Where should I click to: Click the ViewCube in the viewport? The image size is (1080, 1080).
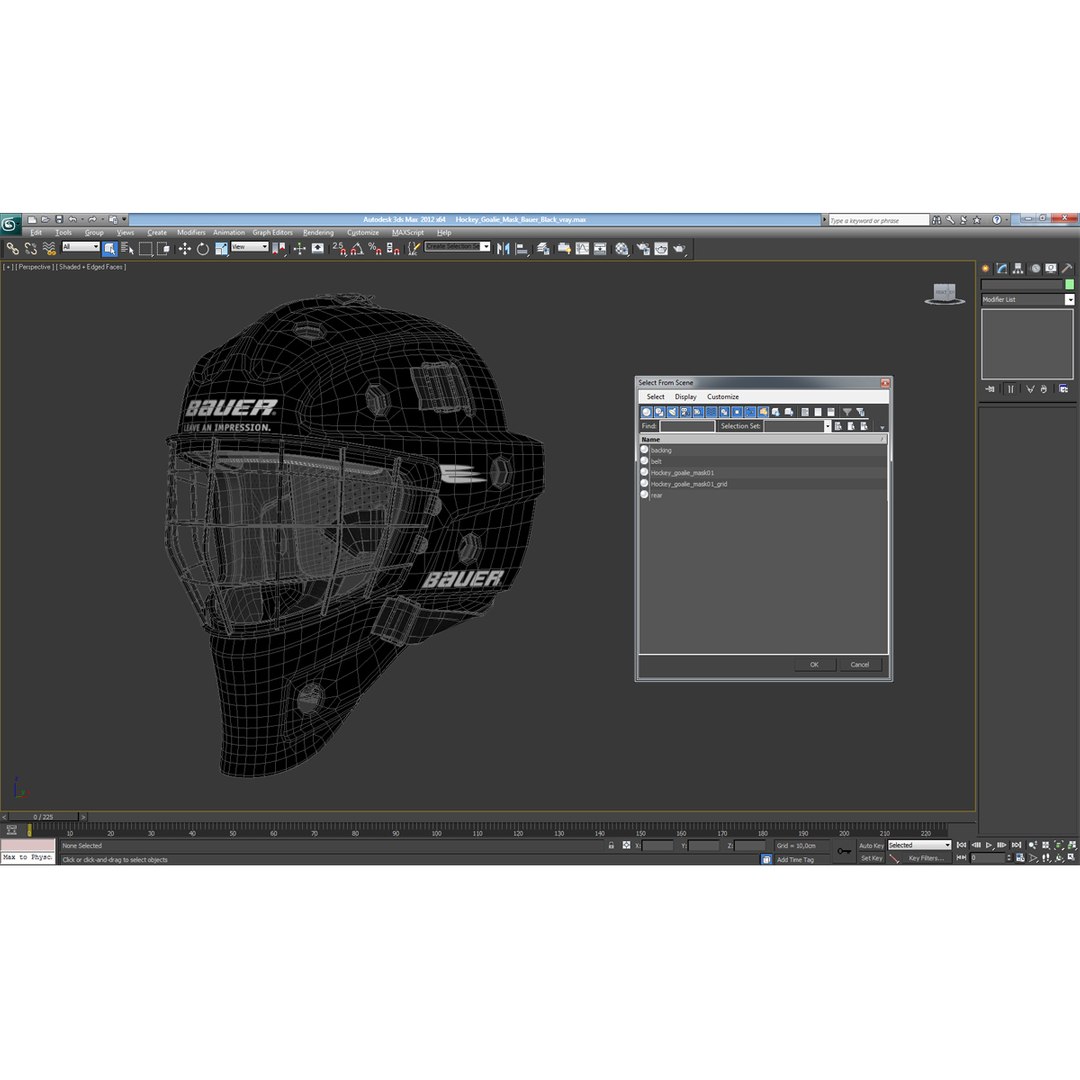pos(944,293)
